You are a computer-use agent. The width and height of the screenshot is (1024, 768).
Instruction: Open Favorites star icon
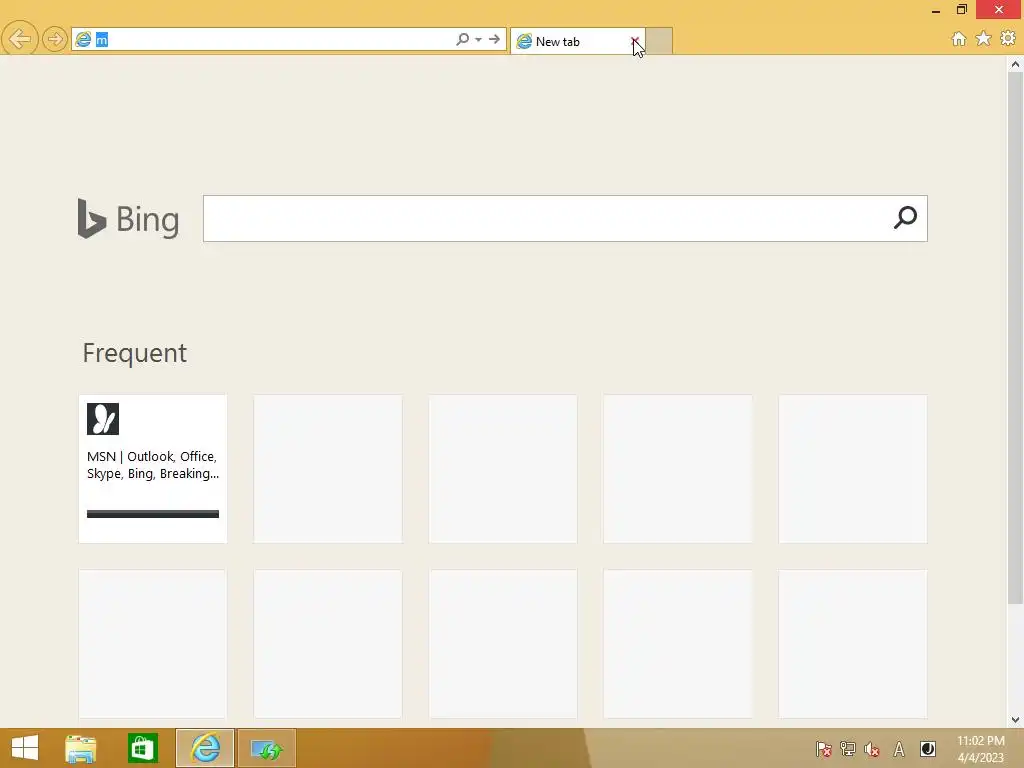coord(983,39)
